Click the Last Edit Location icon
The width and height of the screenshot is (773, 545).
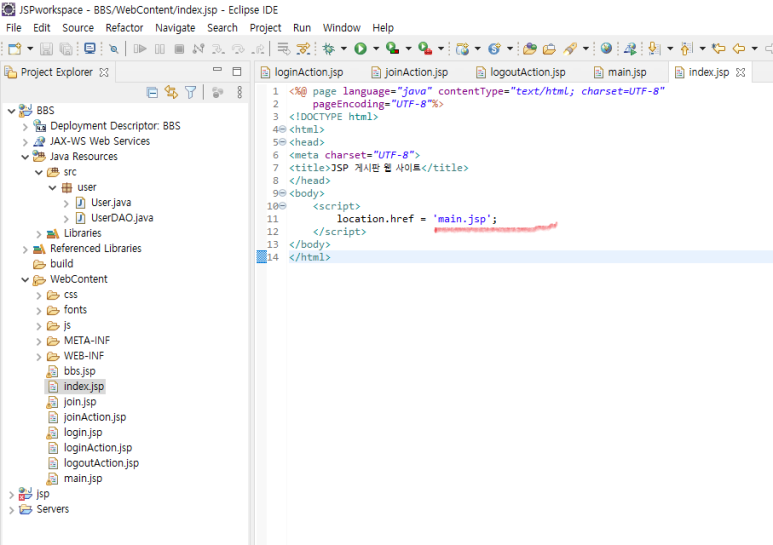719,48
